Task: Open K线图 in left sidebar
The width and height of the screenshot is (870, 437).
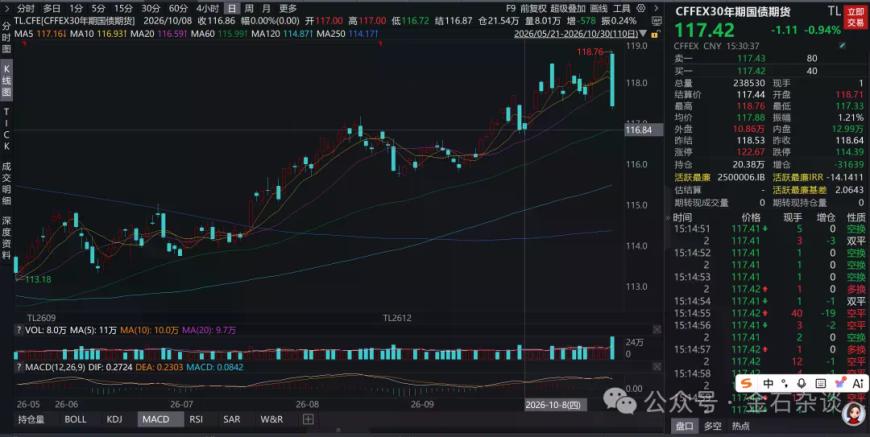Action: 6,80
